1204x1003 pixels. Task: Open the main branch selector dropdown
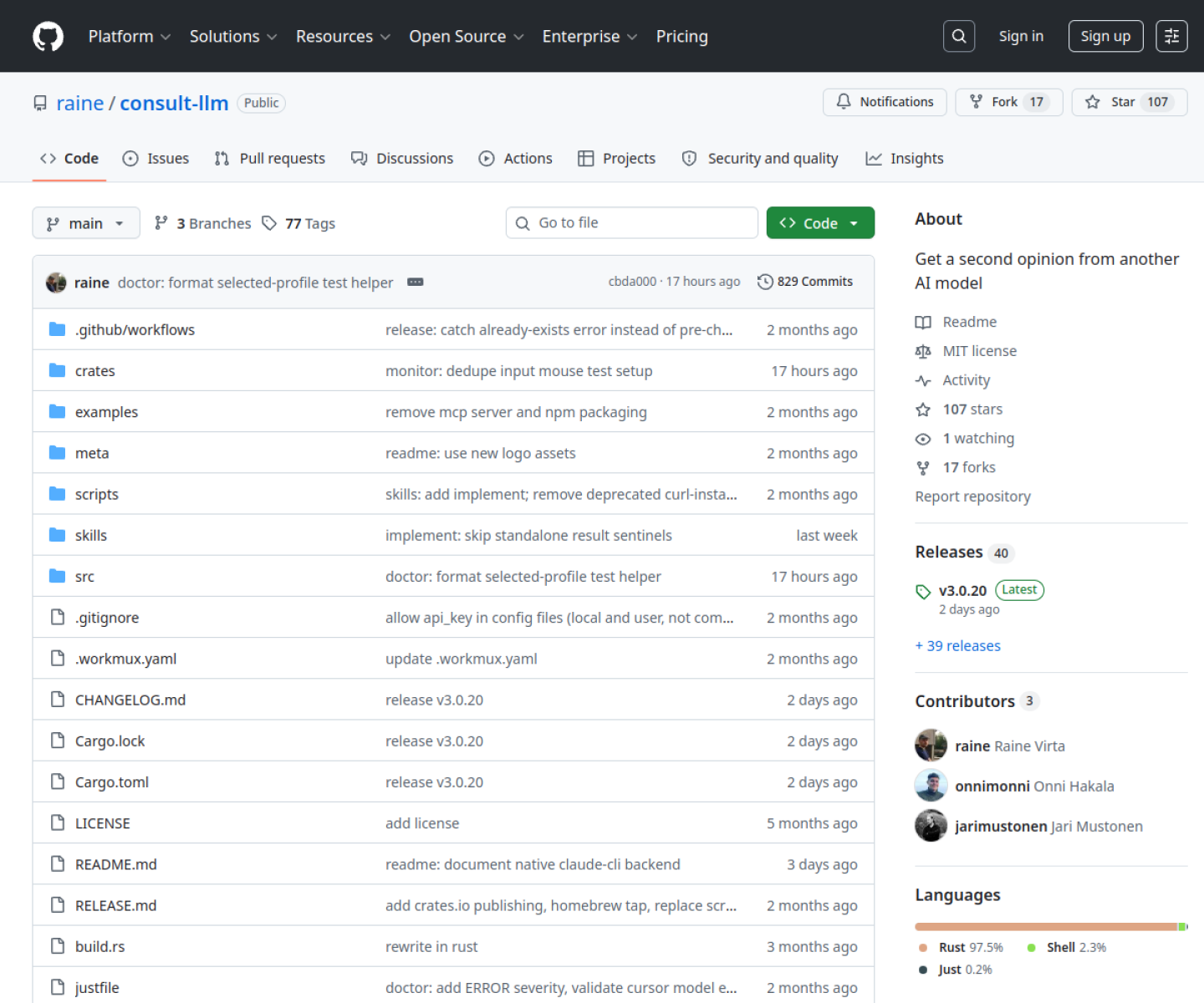click(86, 223)
